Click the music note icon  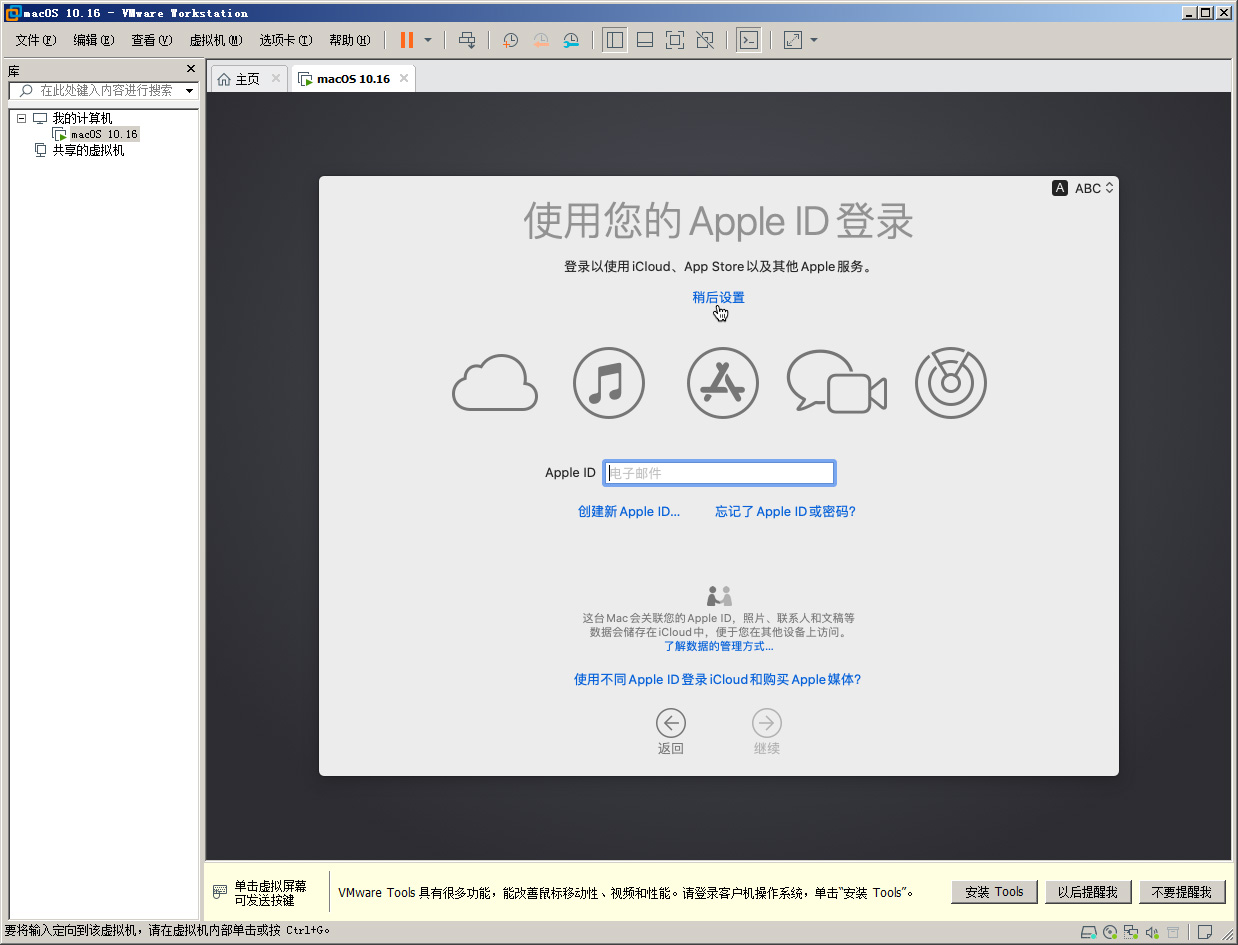pos(609,383)
